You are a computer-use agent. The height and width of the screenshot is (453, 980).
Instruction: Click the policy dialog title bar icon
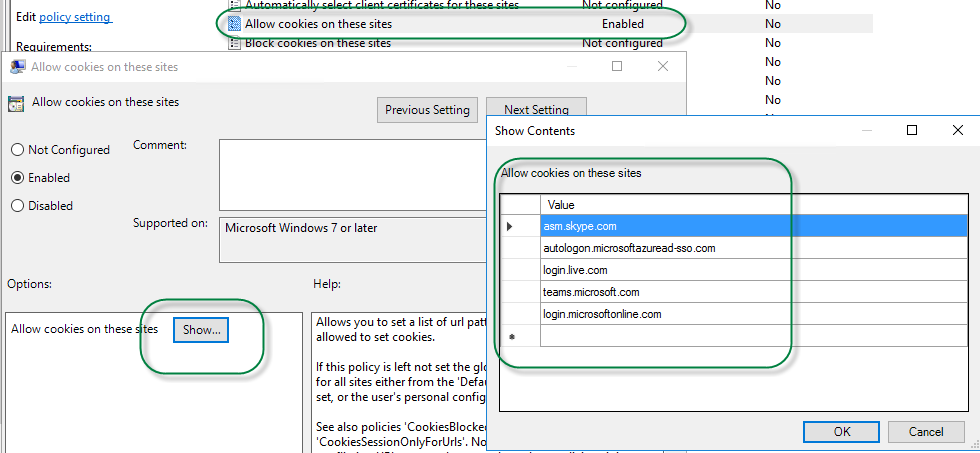[18, 67]
